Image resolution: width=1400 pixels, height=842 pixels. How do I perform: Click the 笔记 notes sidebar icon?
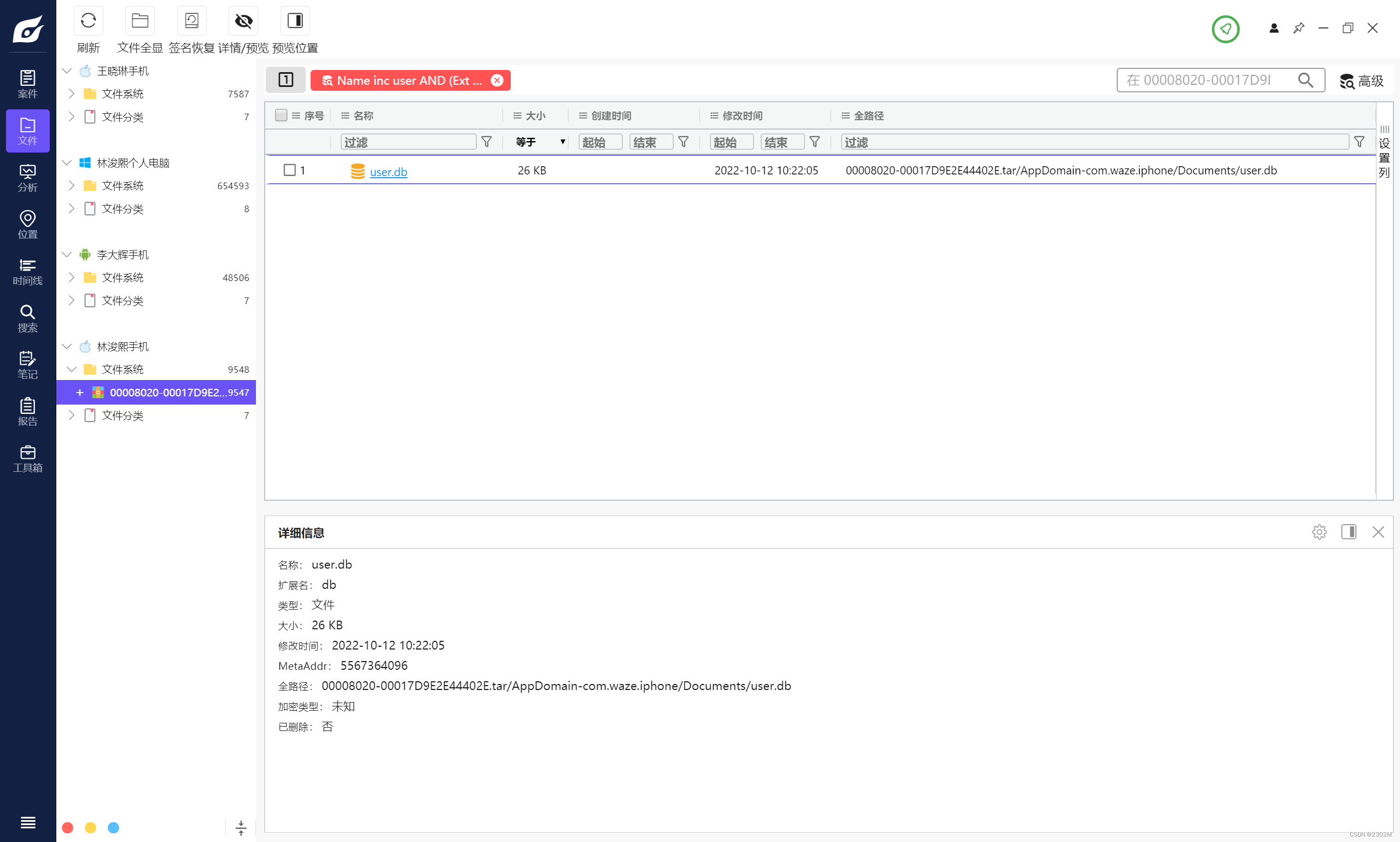pyautogui.click(x=27, y=365)
